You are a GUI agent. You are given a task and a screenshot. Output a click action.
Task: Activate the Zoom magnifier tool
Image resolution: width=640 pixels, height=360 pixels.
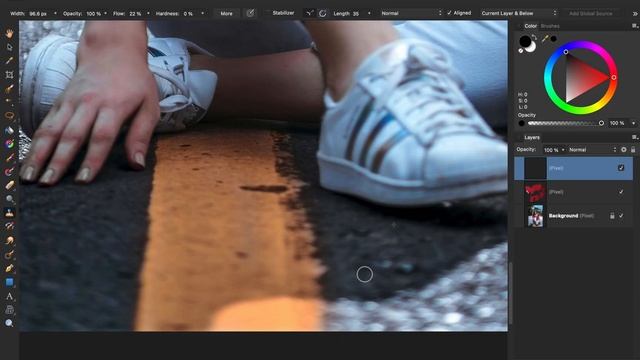tap(9, 323)
